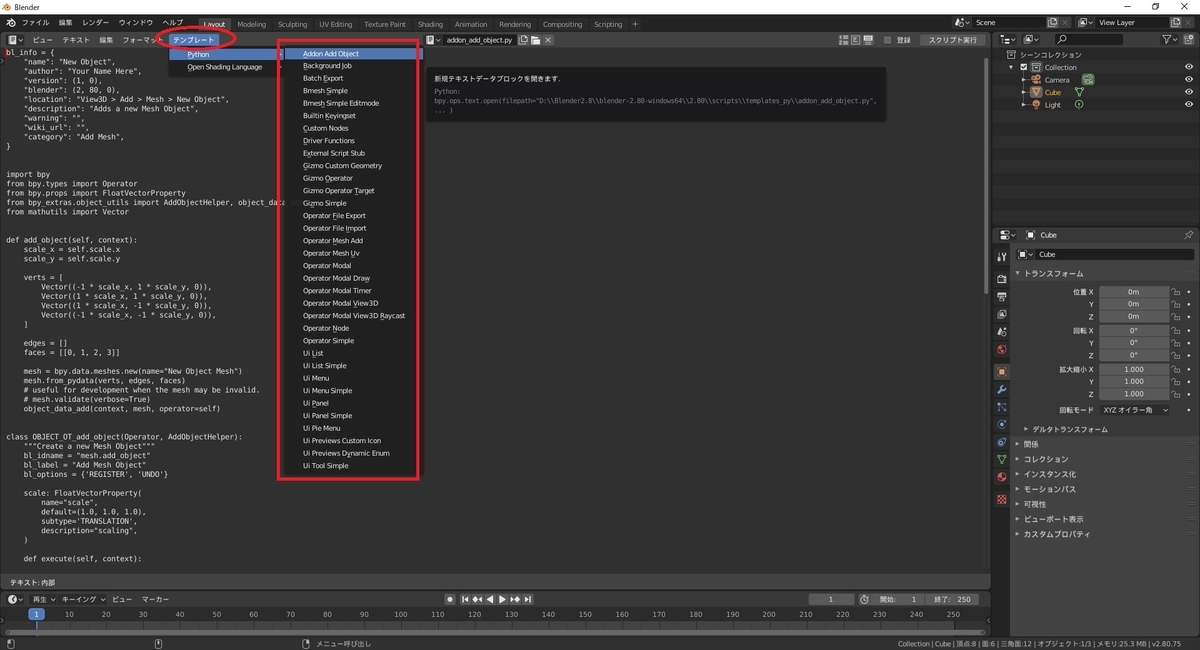The height and width of the screenshot is (650, 1200).
Task: Click the 拡大縮小 Z value slider field
Action: click(1133, 394)
